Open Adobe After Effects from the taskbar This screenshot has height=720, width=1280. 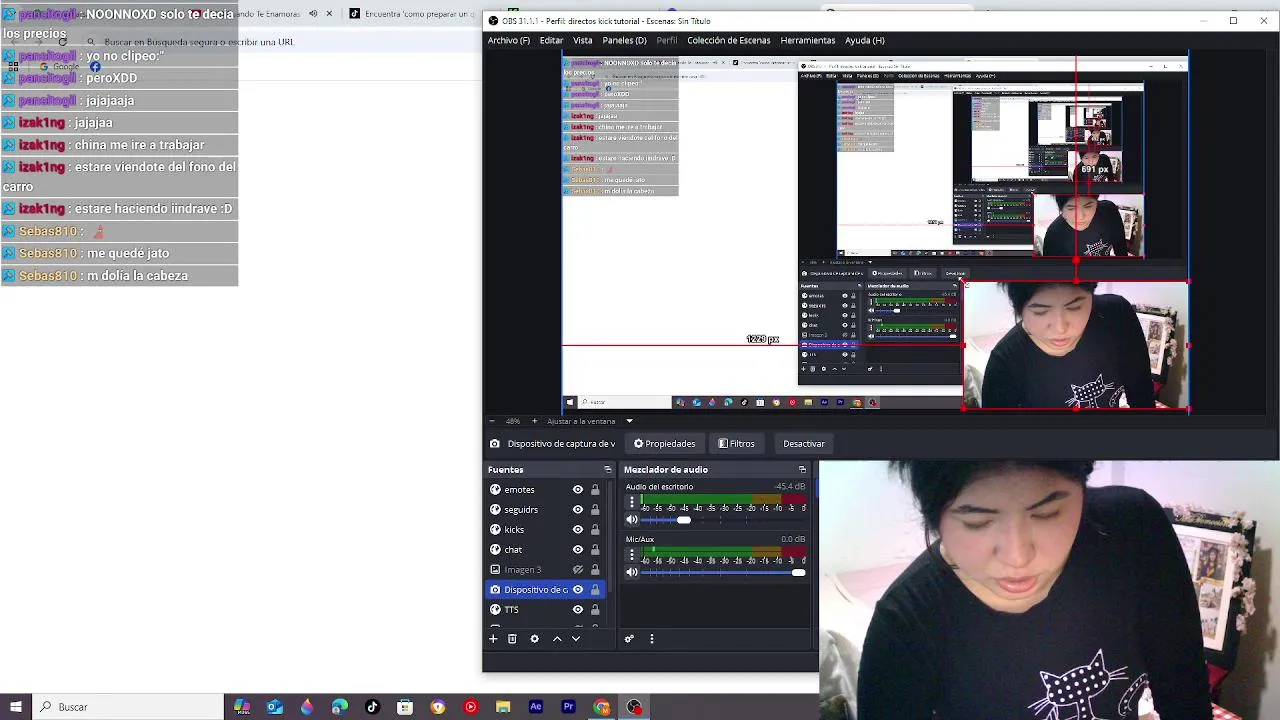point(536,707)
